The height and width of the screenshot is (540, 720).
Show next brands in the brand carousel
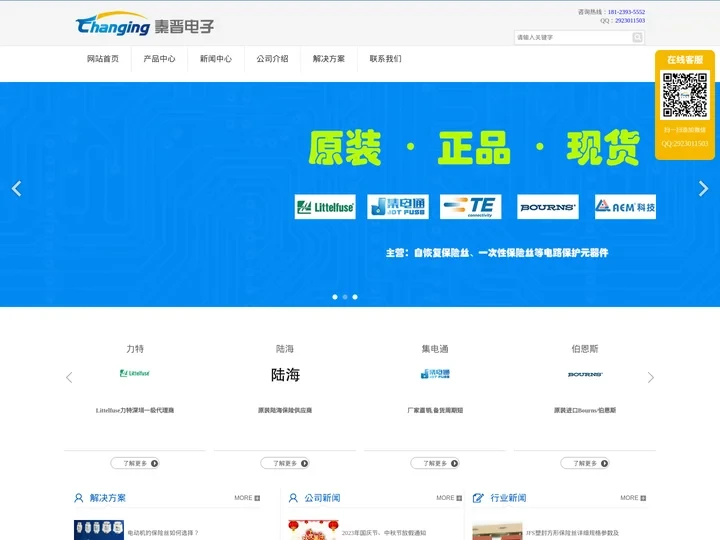[650, 377]
